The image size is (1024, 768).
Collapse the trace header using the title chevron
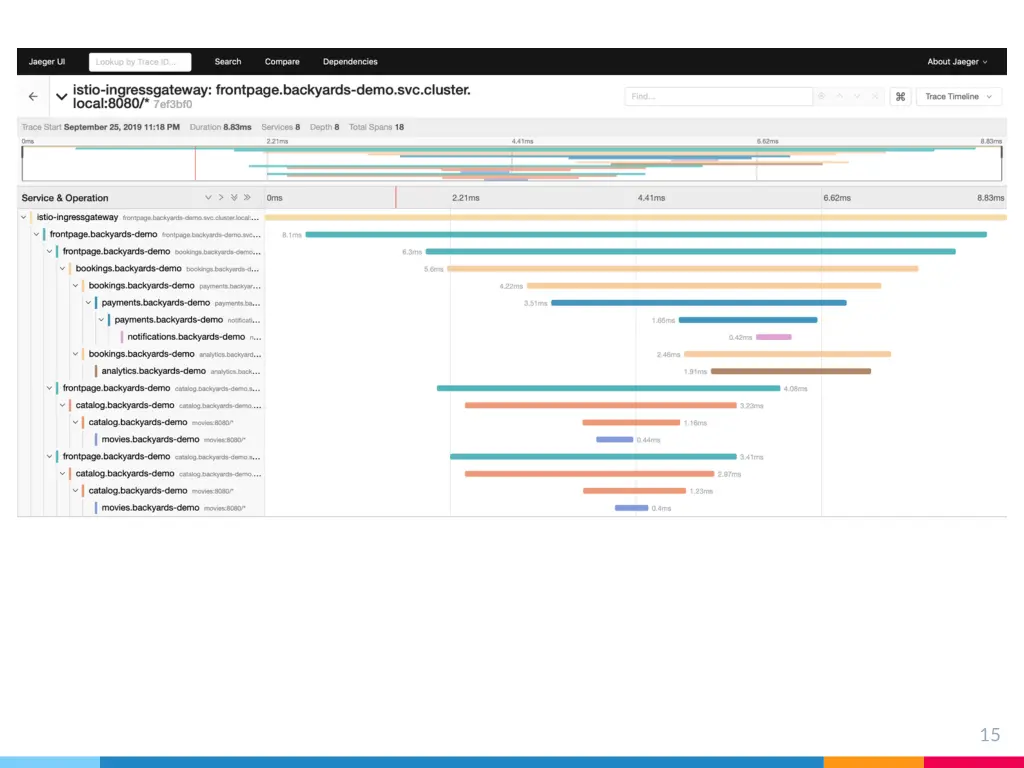click(x=61, y=97)
